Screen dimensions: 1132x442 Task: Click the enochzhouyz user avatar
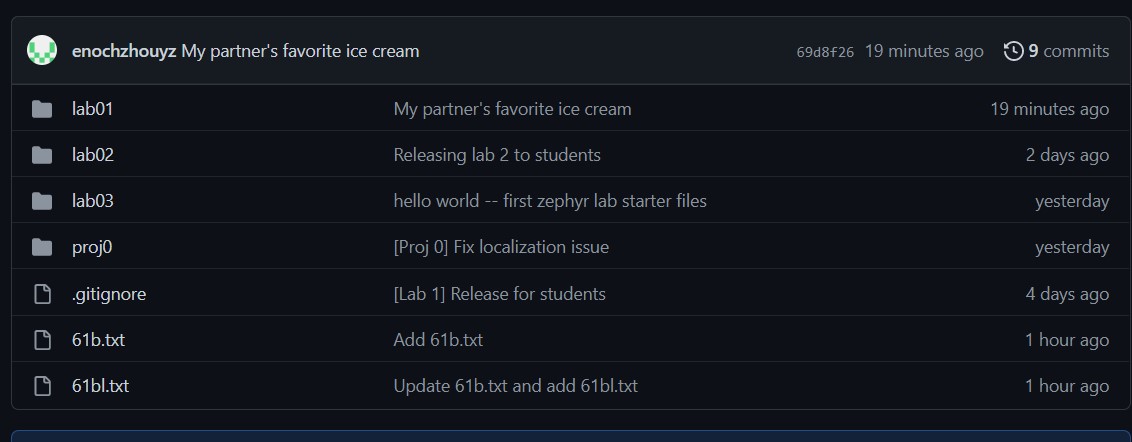42,50
